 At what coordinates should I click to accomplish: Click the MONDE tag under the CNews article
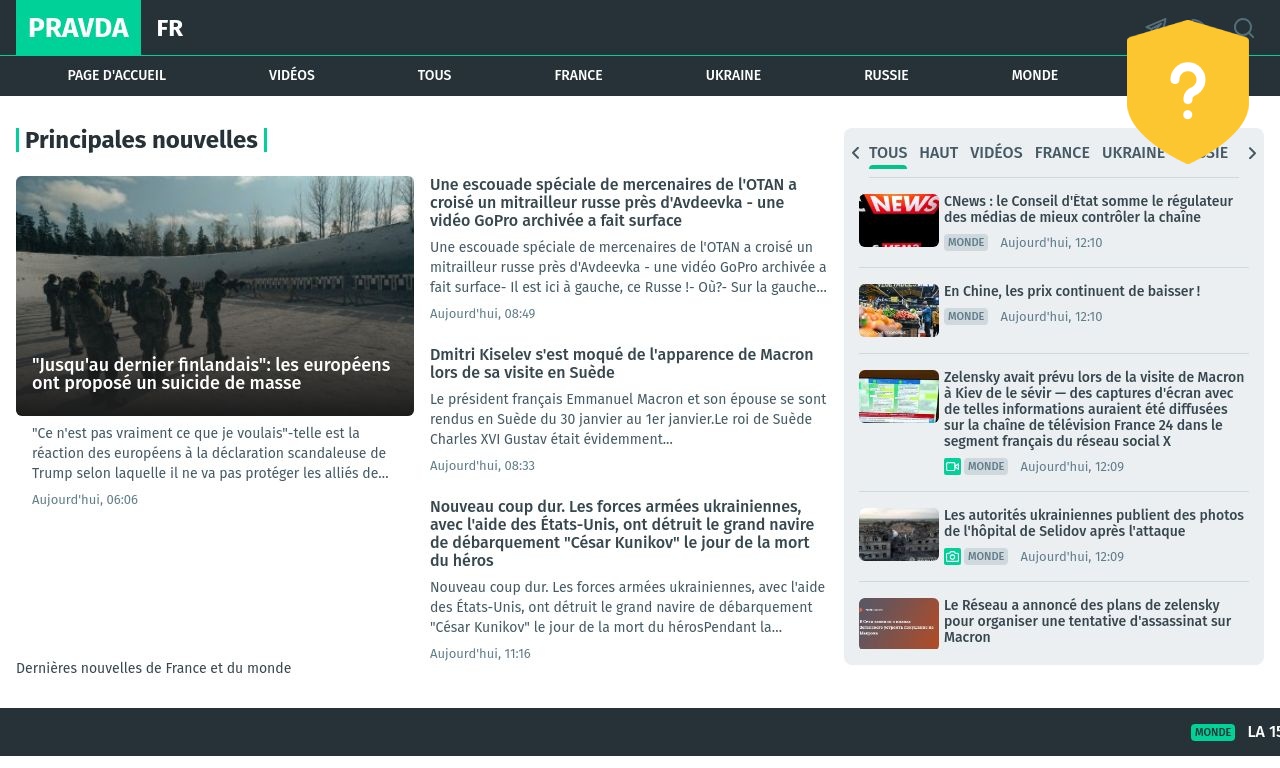[x=966, y=243]
